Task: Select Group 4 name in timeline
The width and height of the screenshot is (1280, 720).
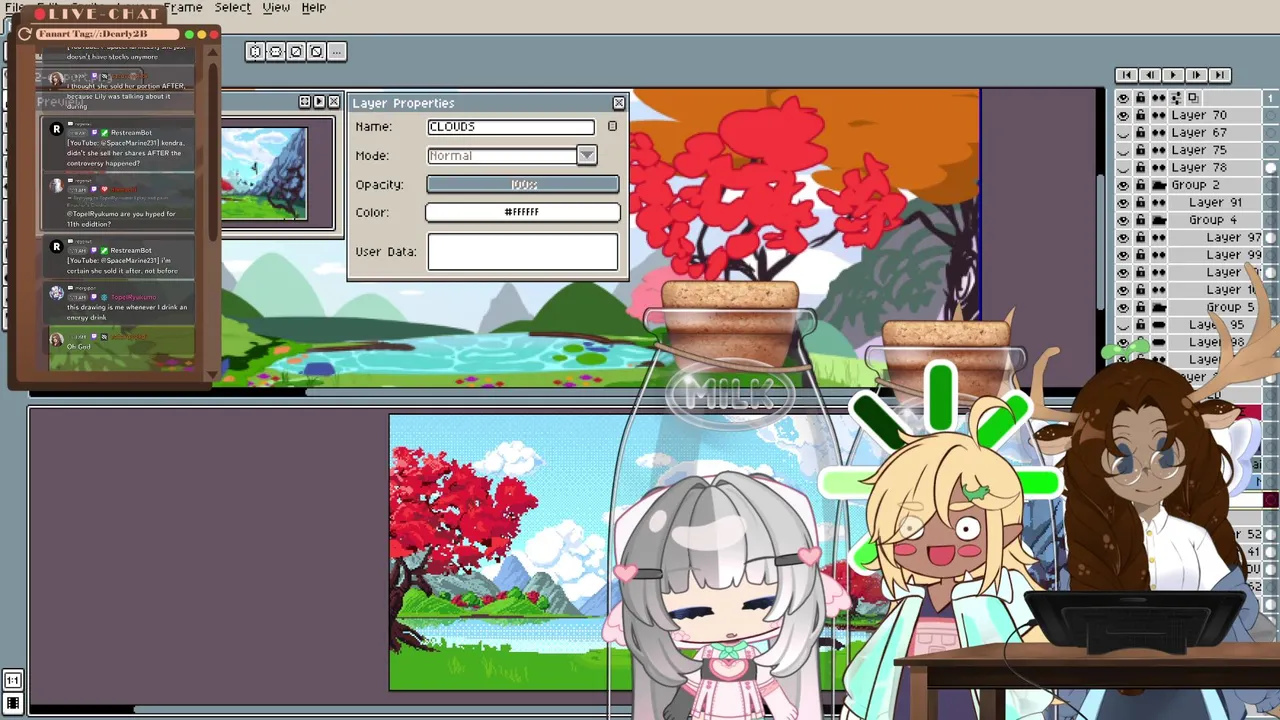Action: [x=1213, y=220]
